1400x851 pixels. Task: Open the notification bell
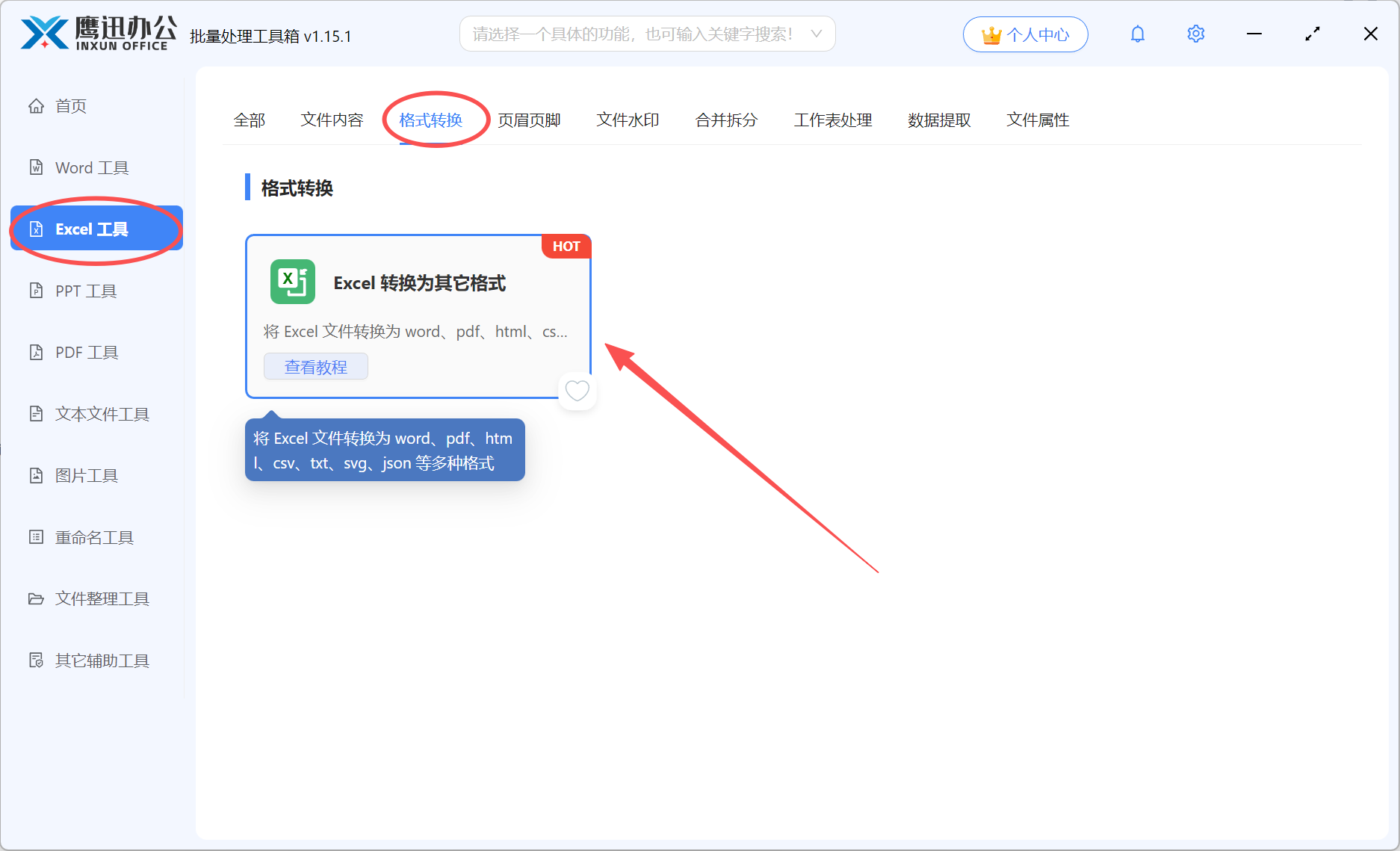point(1137,34)
